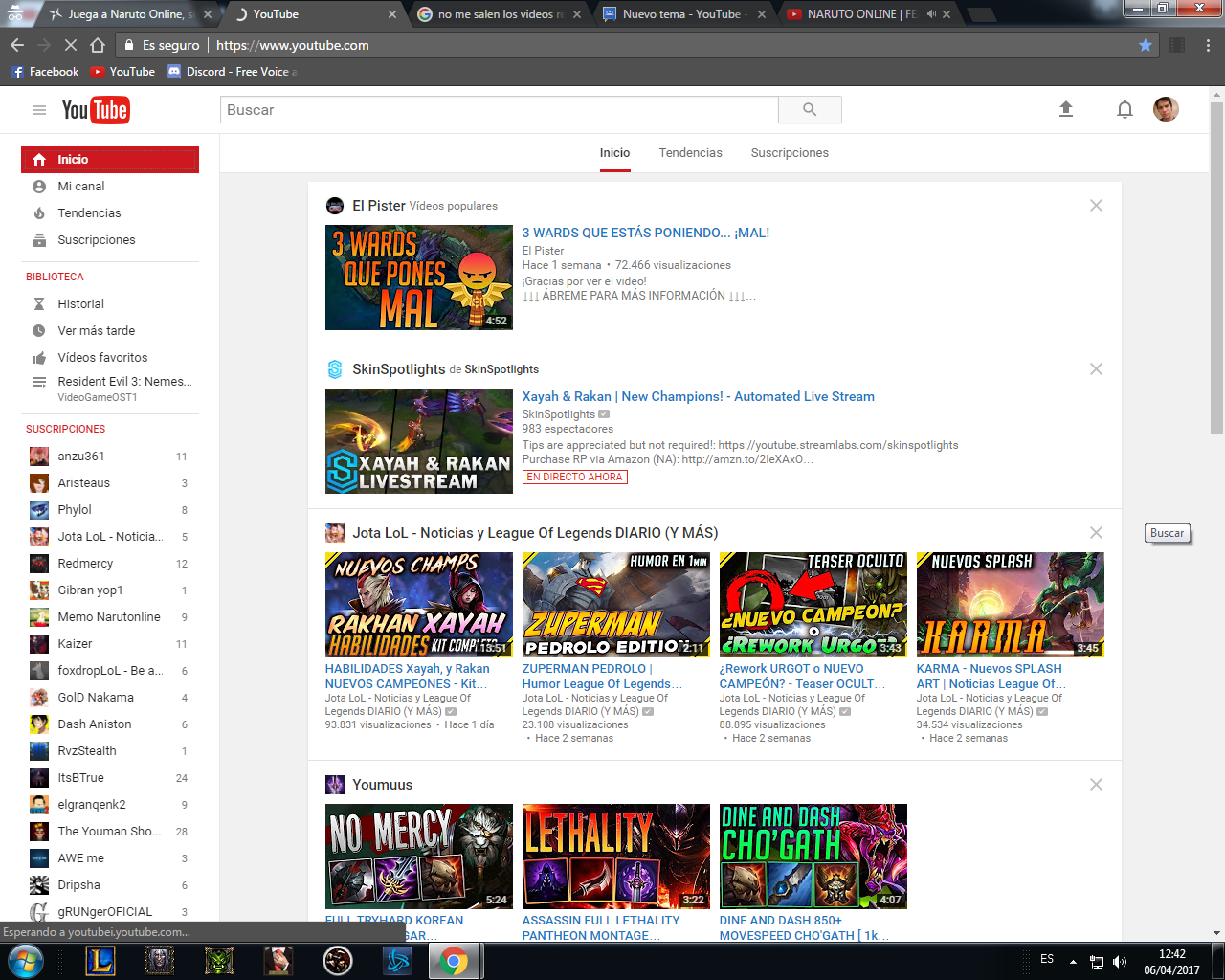
Task: Open the Chrome three-dot menu
Action: pyautogui.click(x=1209, y=45)
